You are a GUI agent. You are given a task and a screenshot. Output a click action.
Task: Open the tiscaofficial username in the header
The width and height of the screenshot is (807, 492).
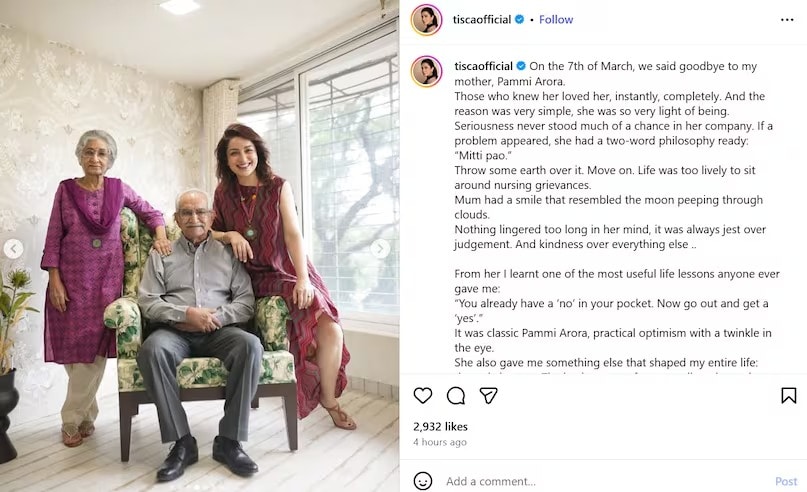[x=482, y=19]
